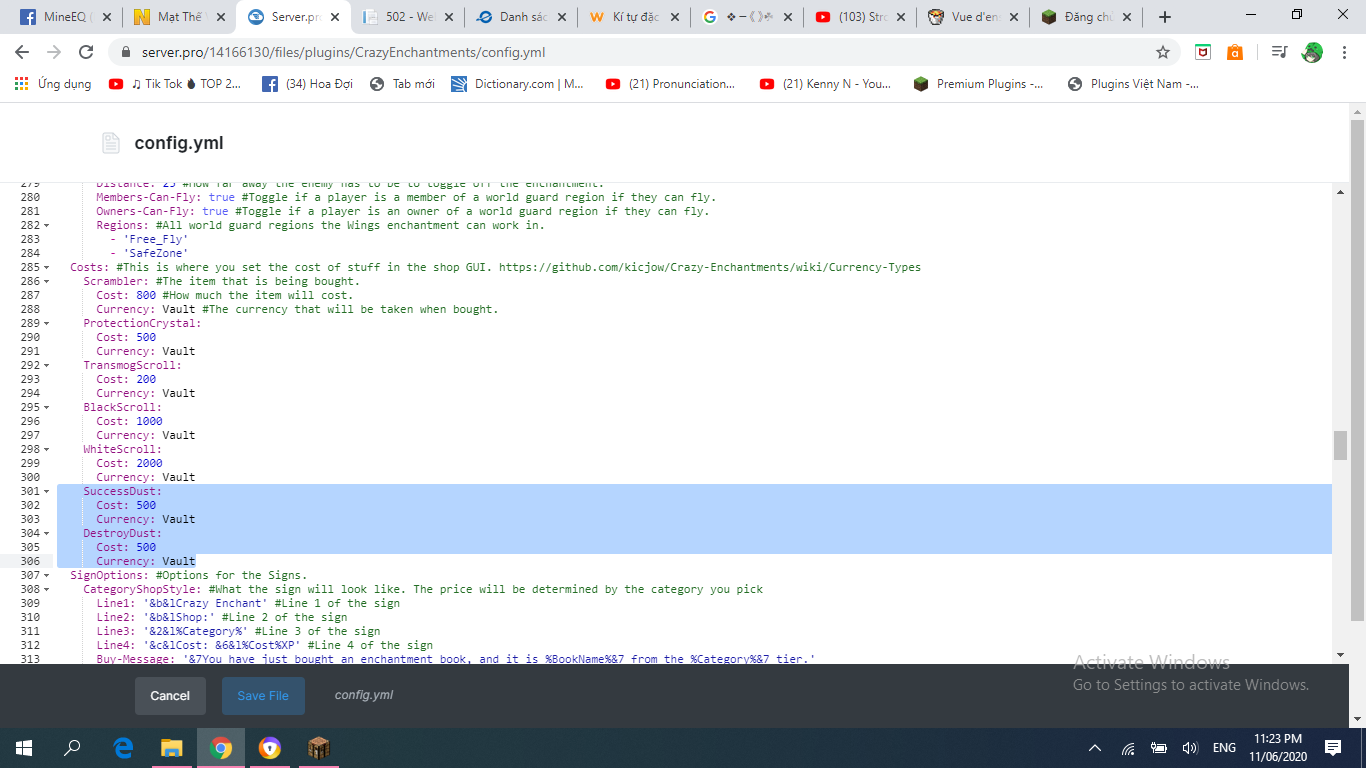Click the editor scrollbar up arrow
The image size is (1366, 768).
pos(1340,190)
